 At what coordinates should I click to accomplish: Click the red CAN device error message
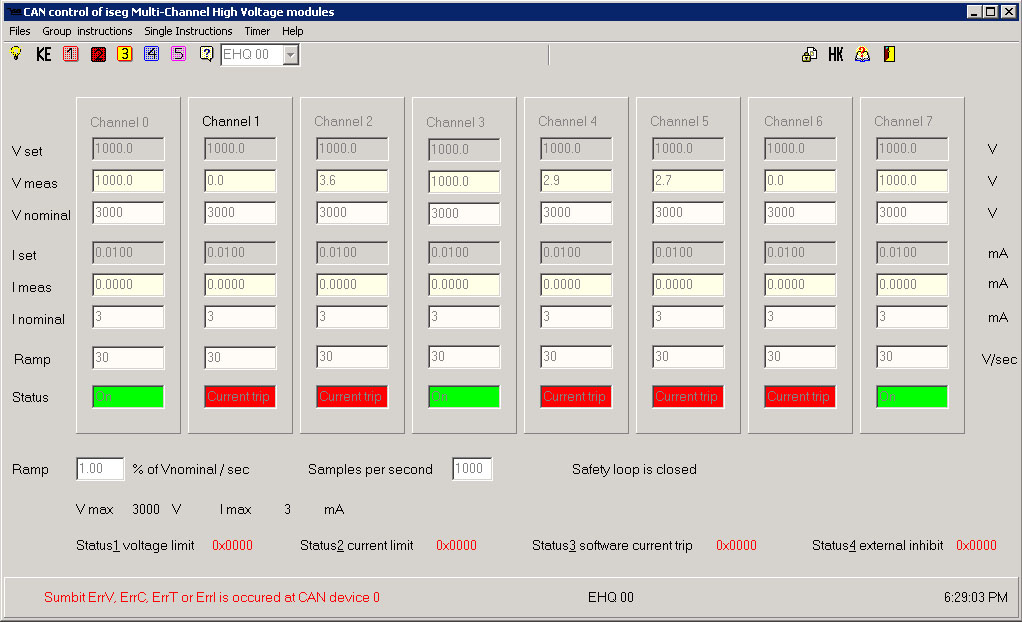(x=212, y=597)
